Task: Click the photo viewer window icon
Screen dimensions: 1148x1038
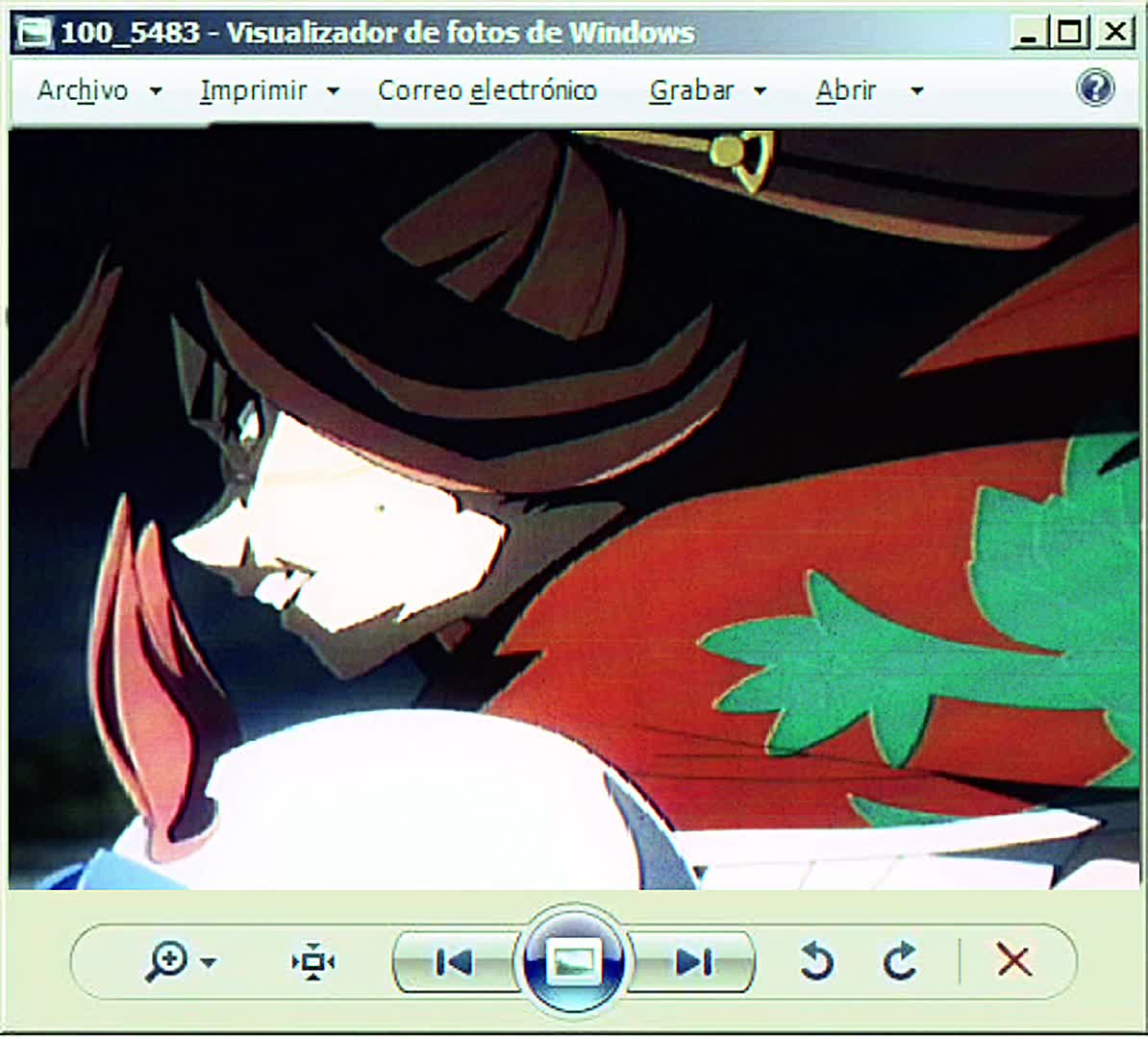Action: (35, 33)
